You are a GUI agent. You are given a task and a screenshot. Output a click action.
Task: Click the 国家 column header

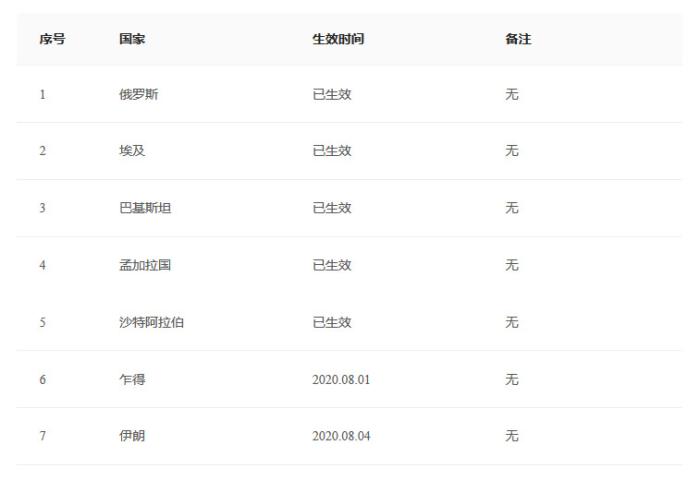(x=132, y=39)
